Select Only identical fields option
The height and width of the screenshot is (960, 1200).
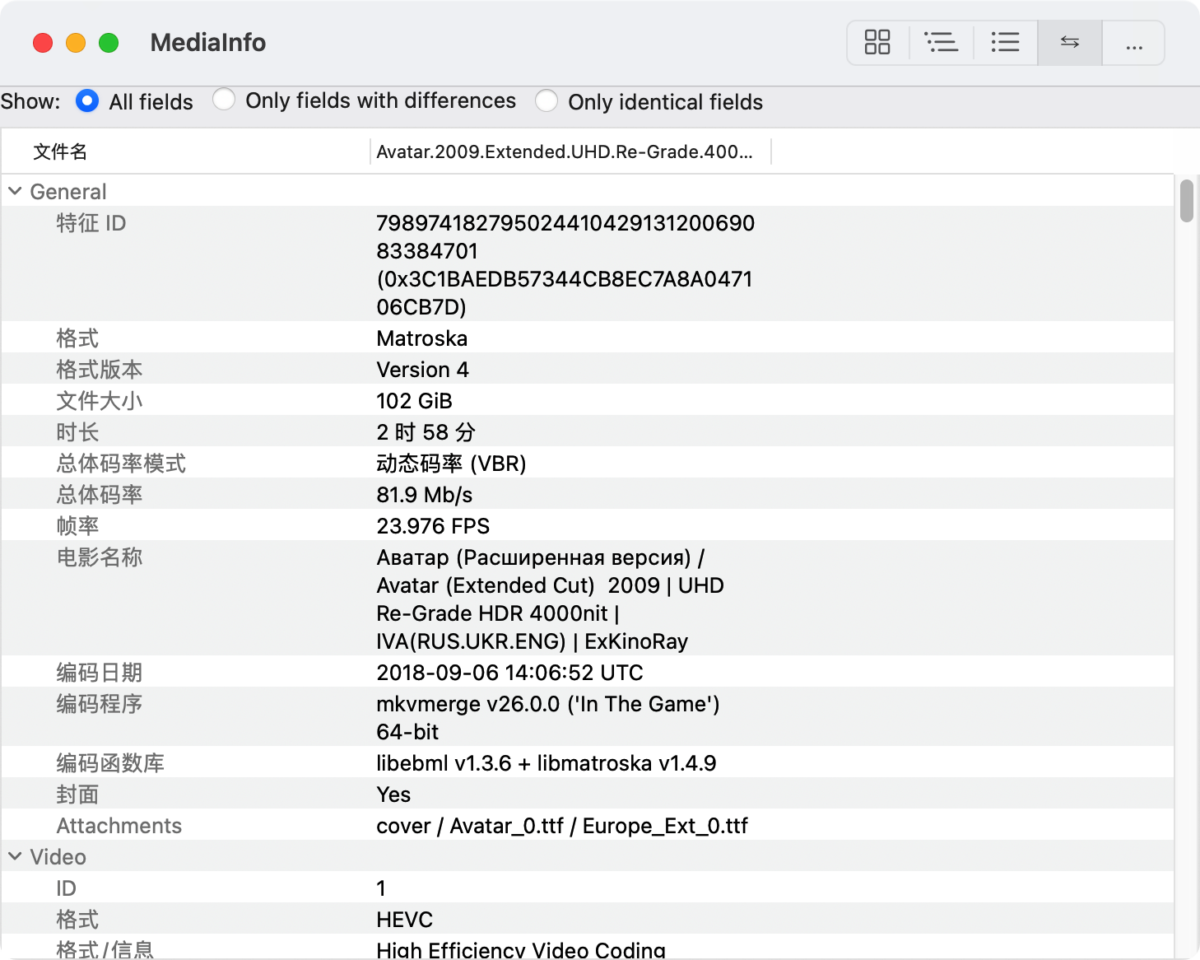coord(546,101)
